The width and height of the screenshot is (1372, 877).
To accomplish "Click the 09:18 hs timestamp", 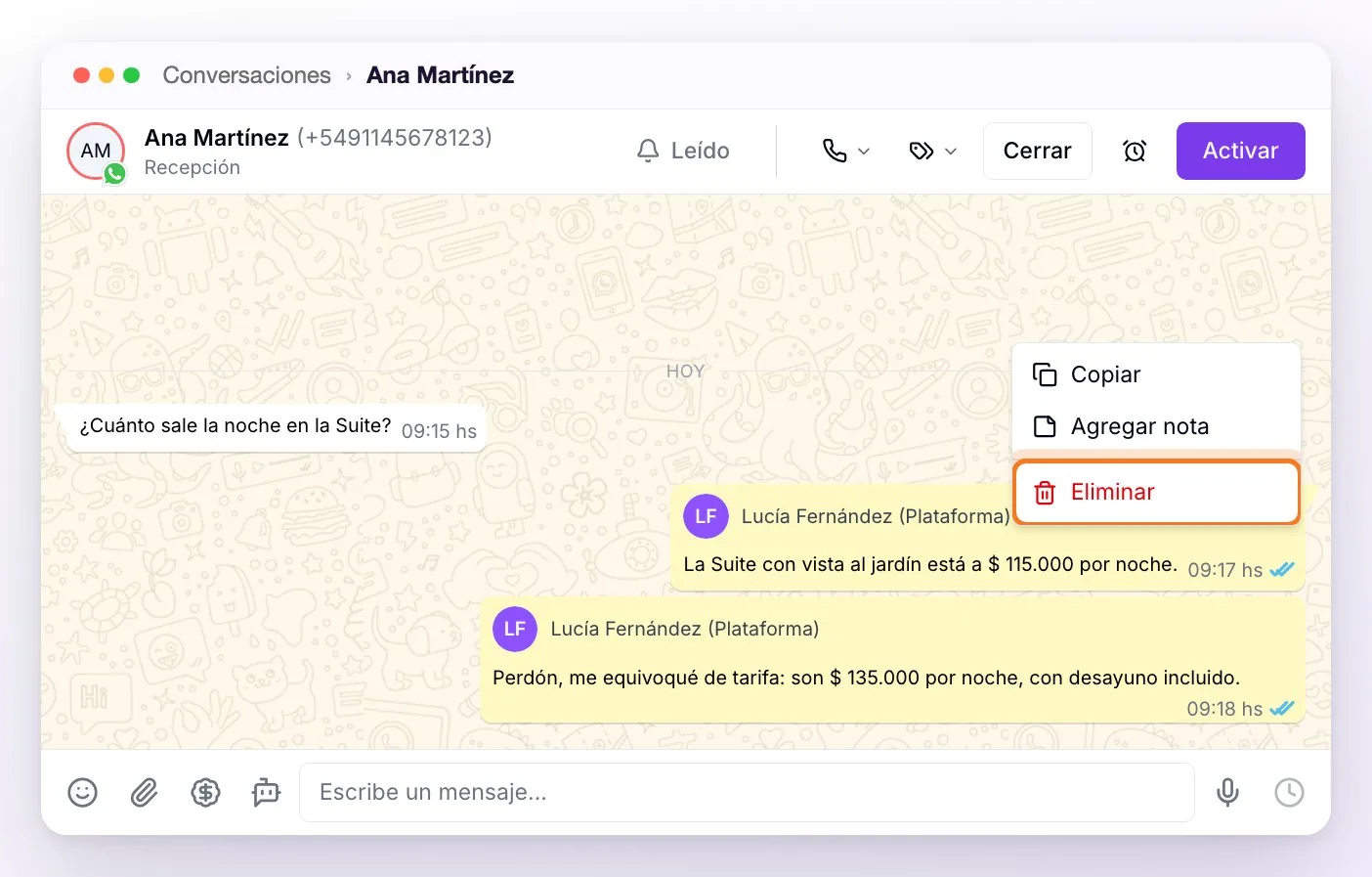I will pos(1224,709).
